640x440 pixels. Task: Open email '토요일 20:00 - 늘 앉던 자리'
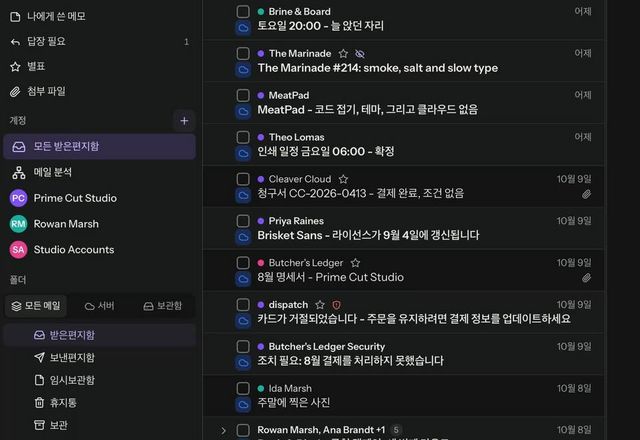click(320, 26)
